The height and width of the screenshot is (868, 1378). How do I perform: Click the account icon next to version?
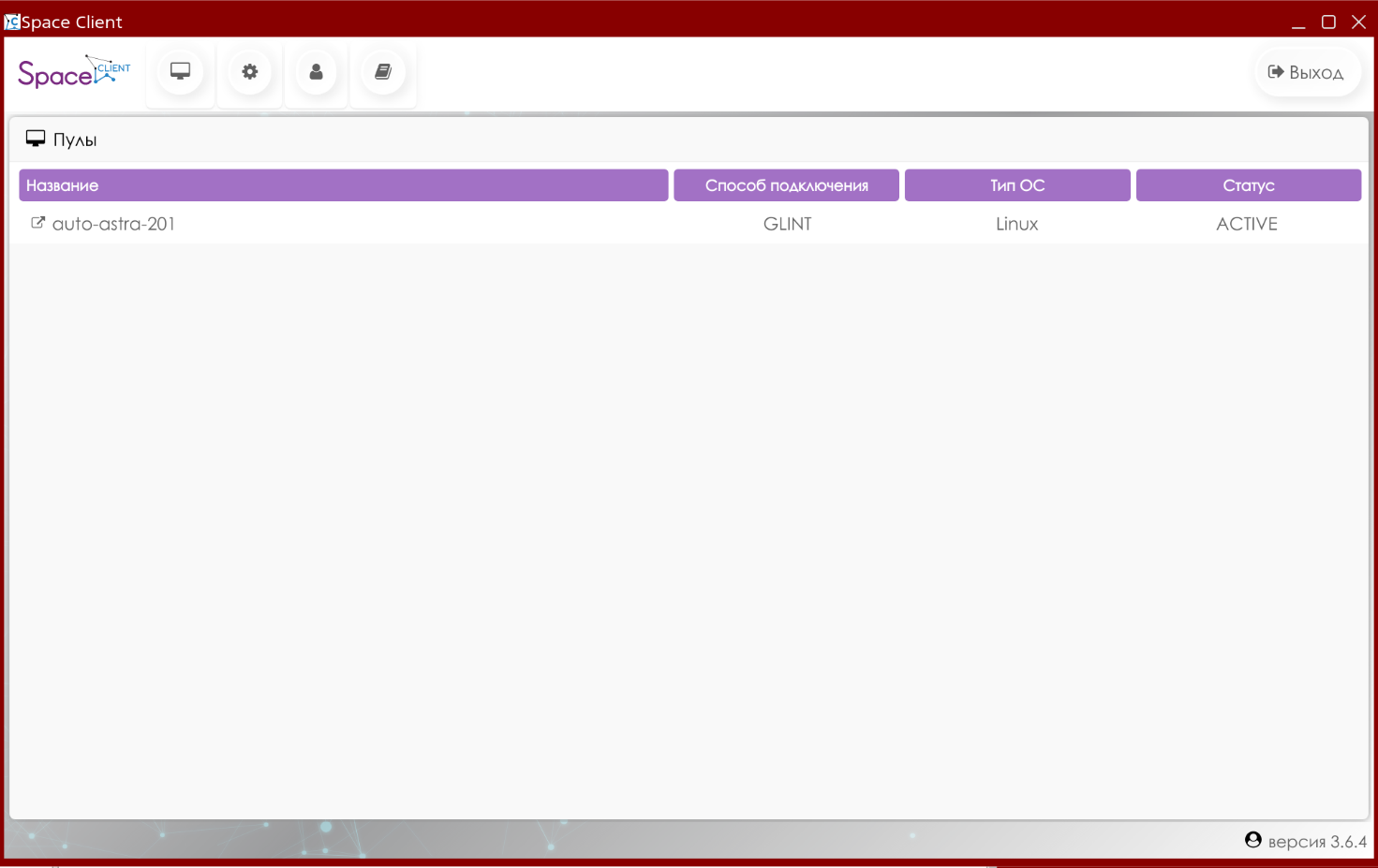1252,840
